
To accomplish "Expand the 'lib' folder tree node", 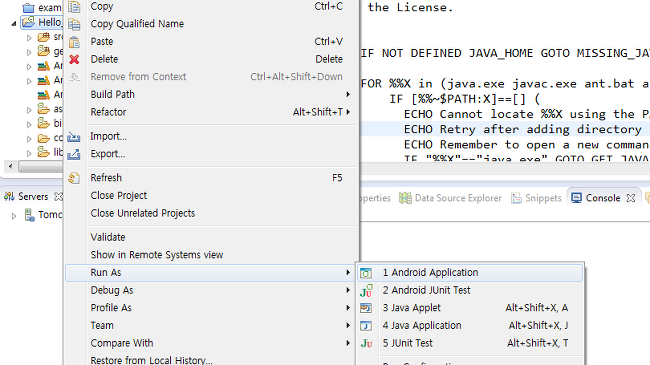I will point(29,153).
